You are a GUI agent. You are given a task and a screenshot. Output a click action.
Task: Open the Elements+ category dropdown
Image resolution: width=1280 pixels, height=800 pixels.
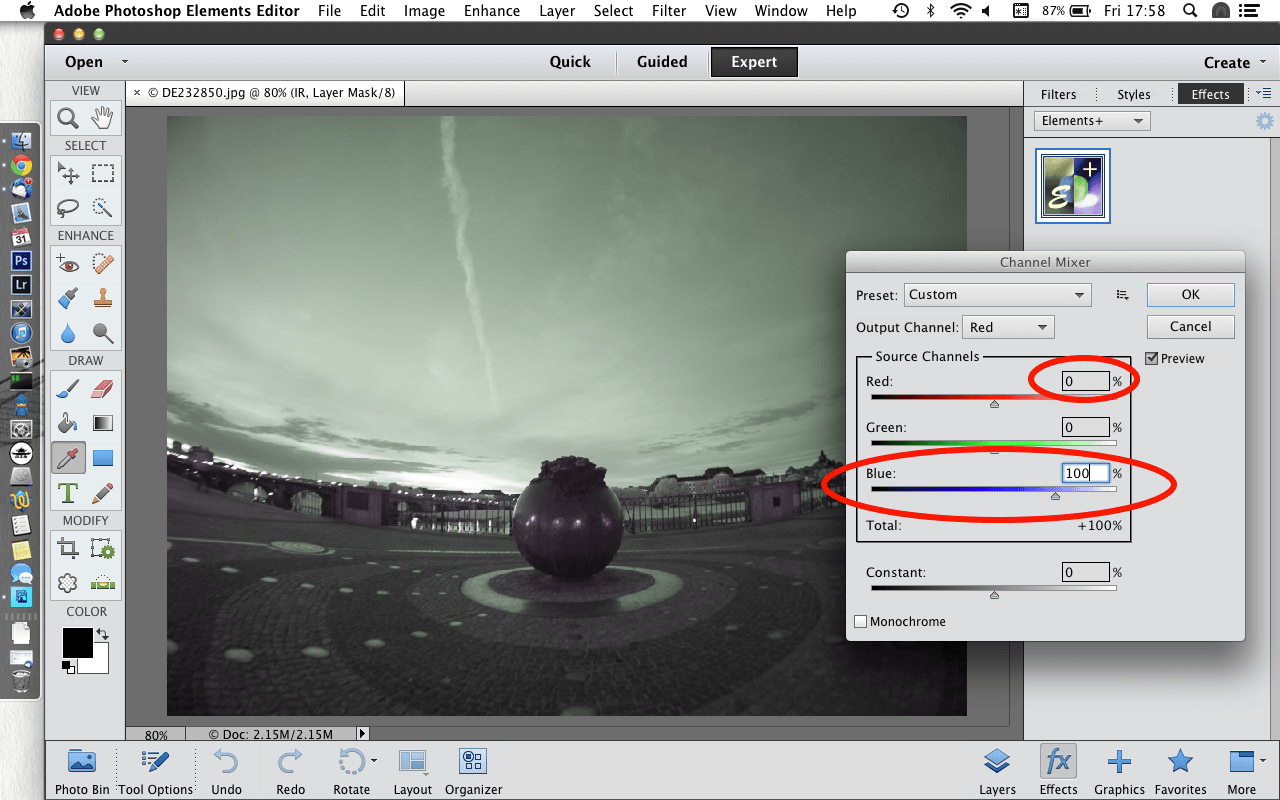click(1092, 121)
